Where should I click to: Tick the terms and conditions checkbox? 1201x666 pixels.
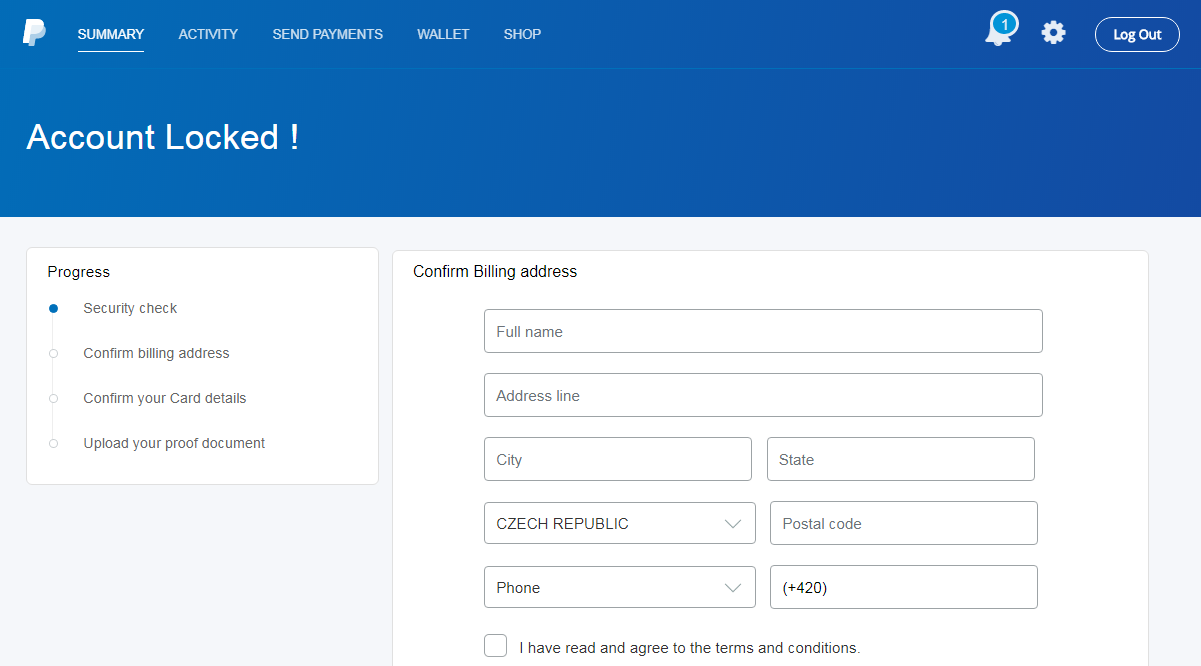coord(495,646)
